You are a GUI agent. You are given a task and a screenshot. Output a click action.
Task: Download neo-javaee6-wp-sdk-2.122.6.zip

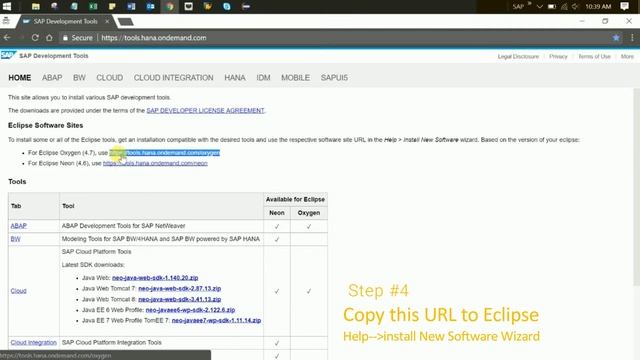(190, 310)
